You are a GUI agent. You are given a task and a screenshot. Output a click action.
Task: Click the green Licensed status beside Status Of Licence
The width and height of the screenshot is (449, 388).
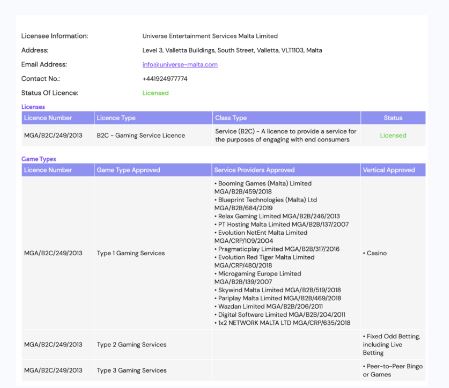point(155,93)
